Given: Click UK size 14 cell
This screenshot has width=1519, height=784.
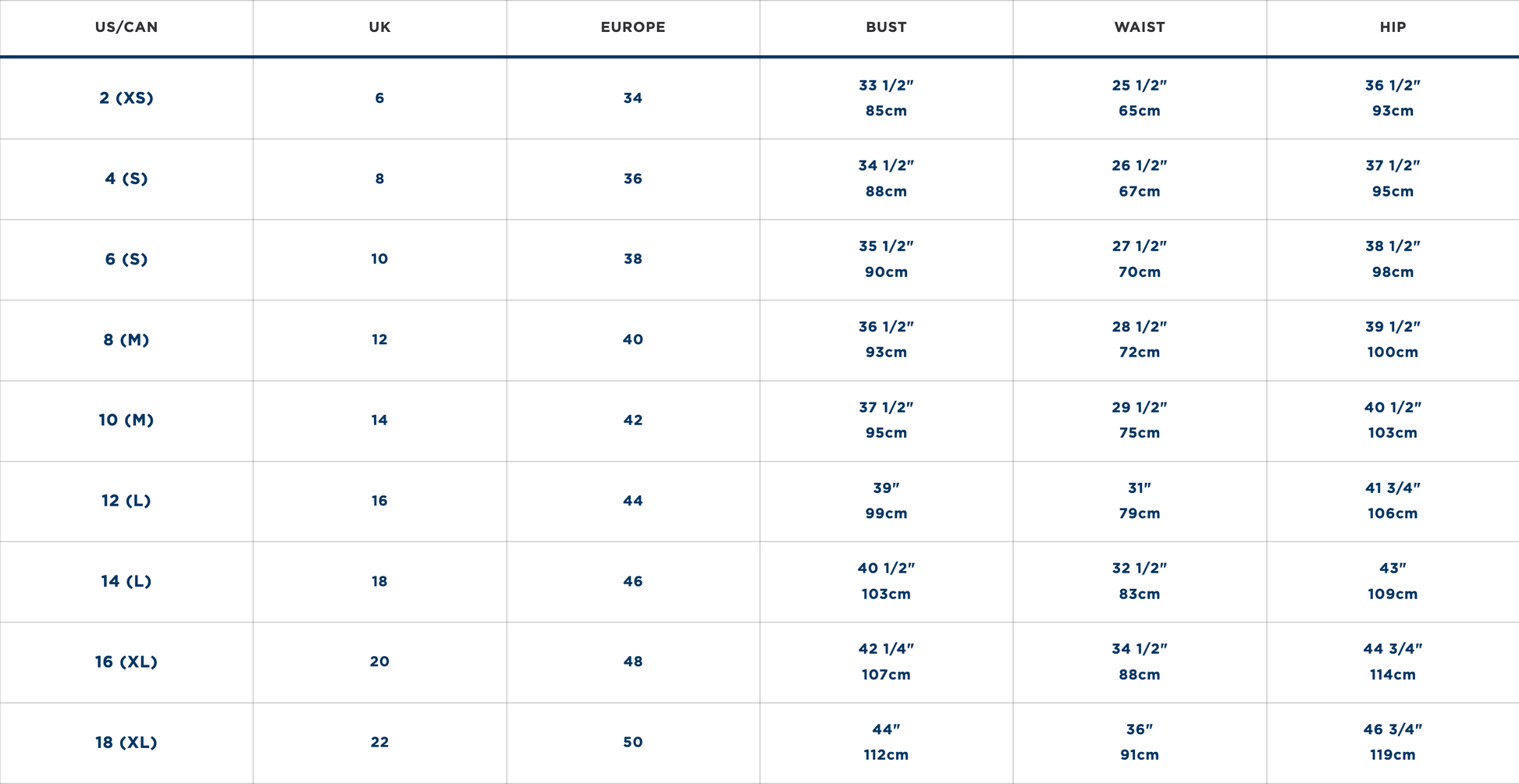Looking at the screenshot, I should pyautogui.click(x=379, y=420).
